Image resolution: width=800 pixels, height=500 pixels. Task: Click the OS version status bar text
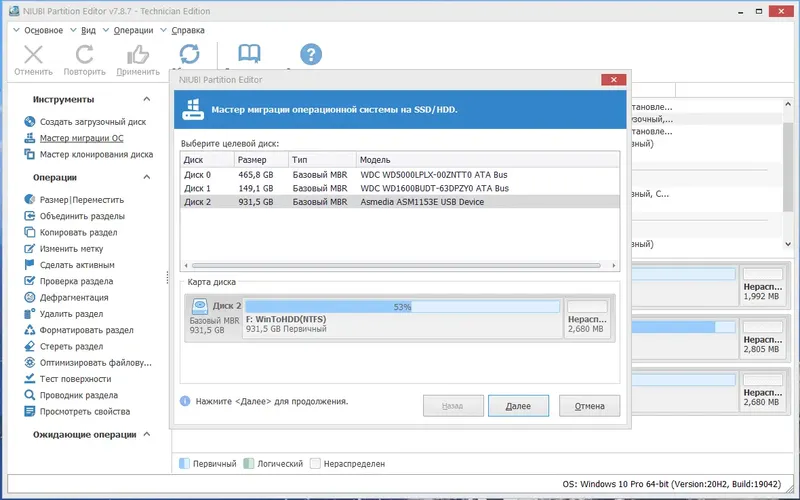click(671, 484)
